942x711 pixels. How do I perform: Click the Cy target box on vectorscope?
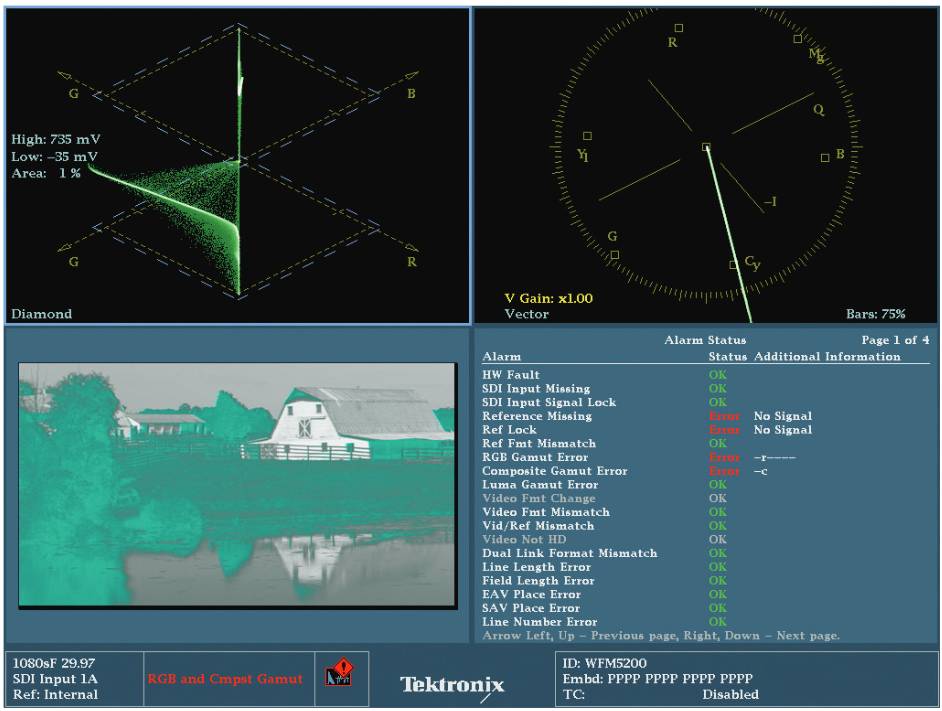[733, 265]
